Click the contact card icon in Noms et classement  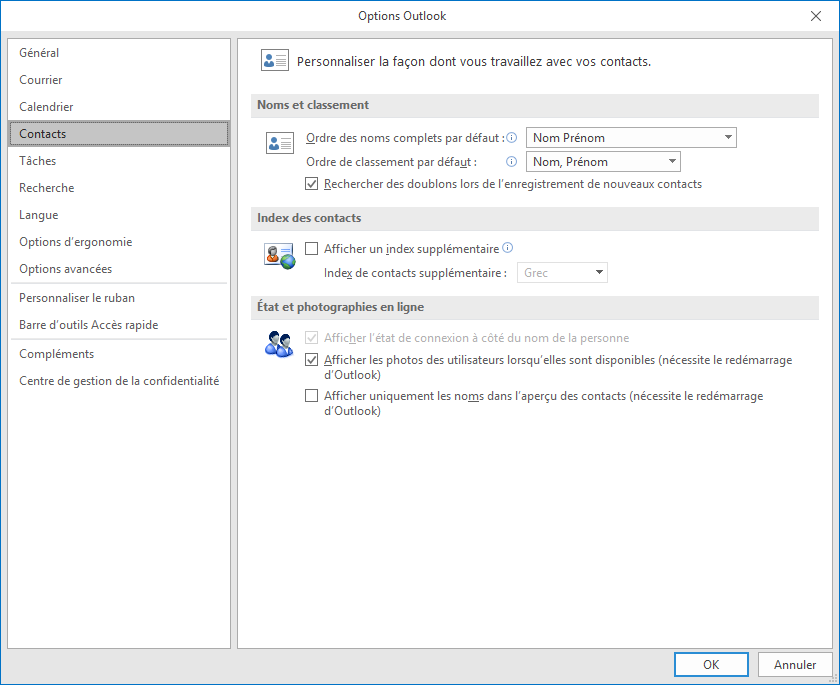[x=280, y=144]
